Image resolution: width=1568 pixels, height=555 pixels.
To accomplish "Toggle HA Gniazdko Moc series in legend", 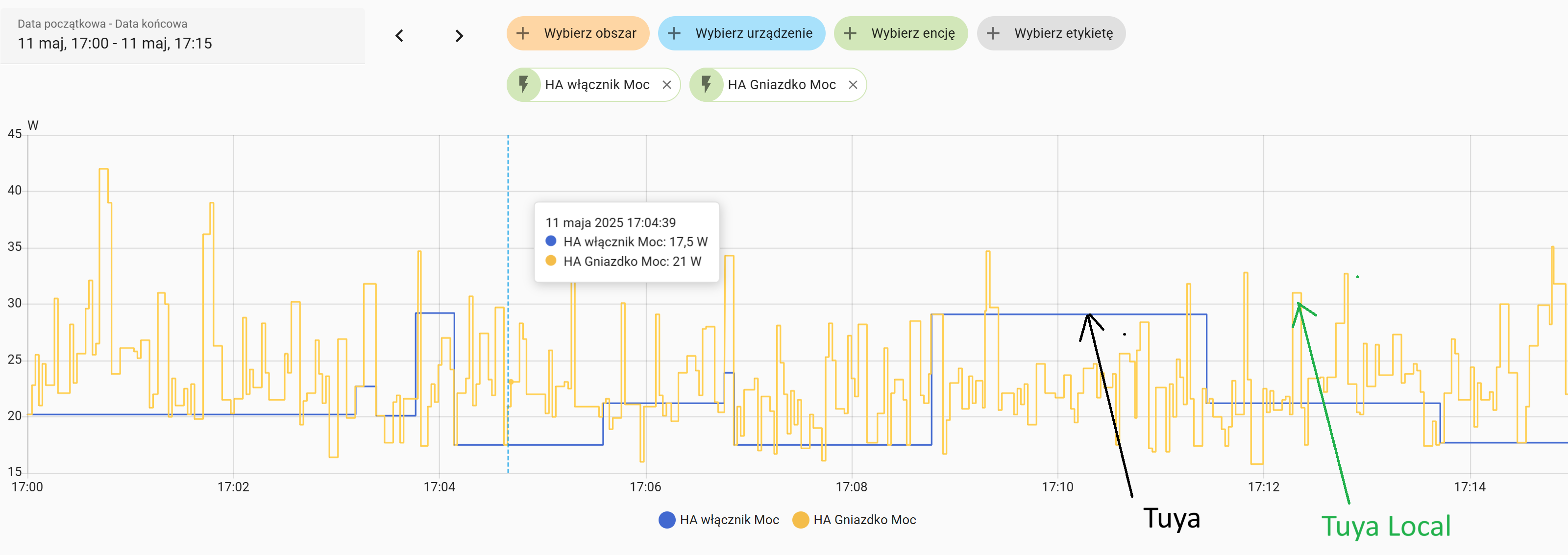I will coord(854,520).
